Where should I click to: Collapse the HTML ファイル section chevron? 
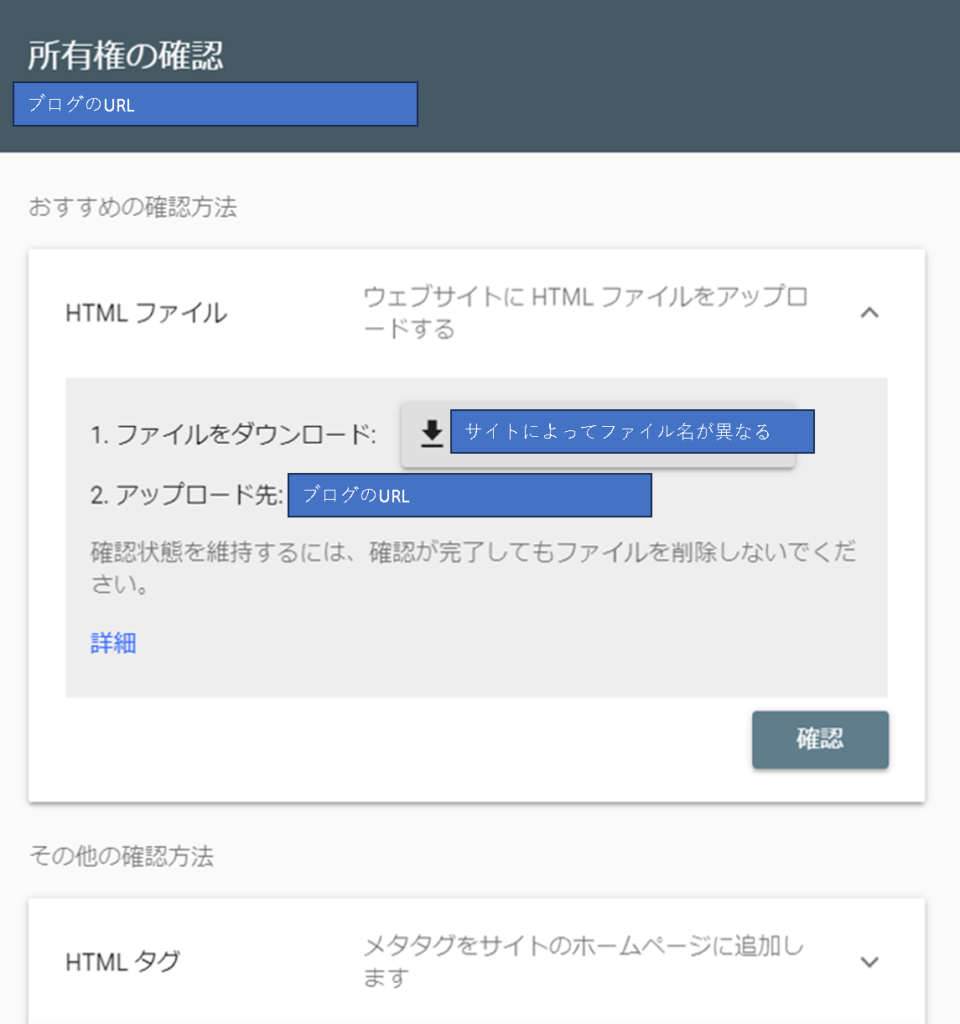[x=869, y=313]
